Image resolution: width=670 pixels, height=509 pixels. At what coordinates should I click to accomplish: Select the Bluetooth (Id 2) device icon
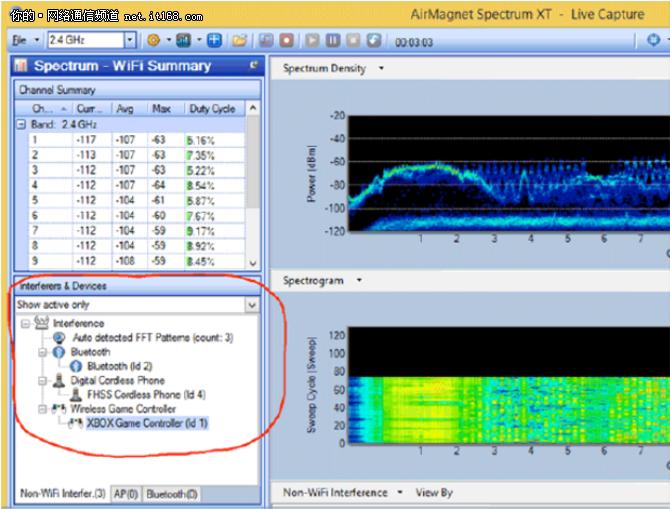(x=75, y=366)
